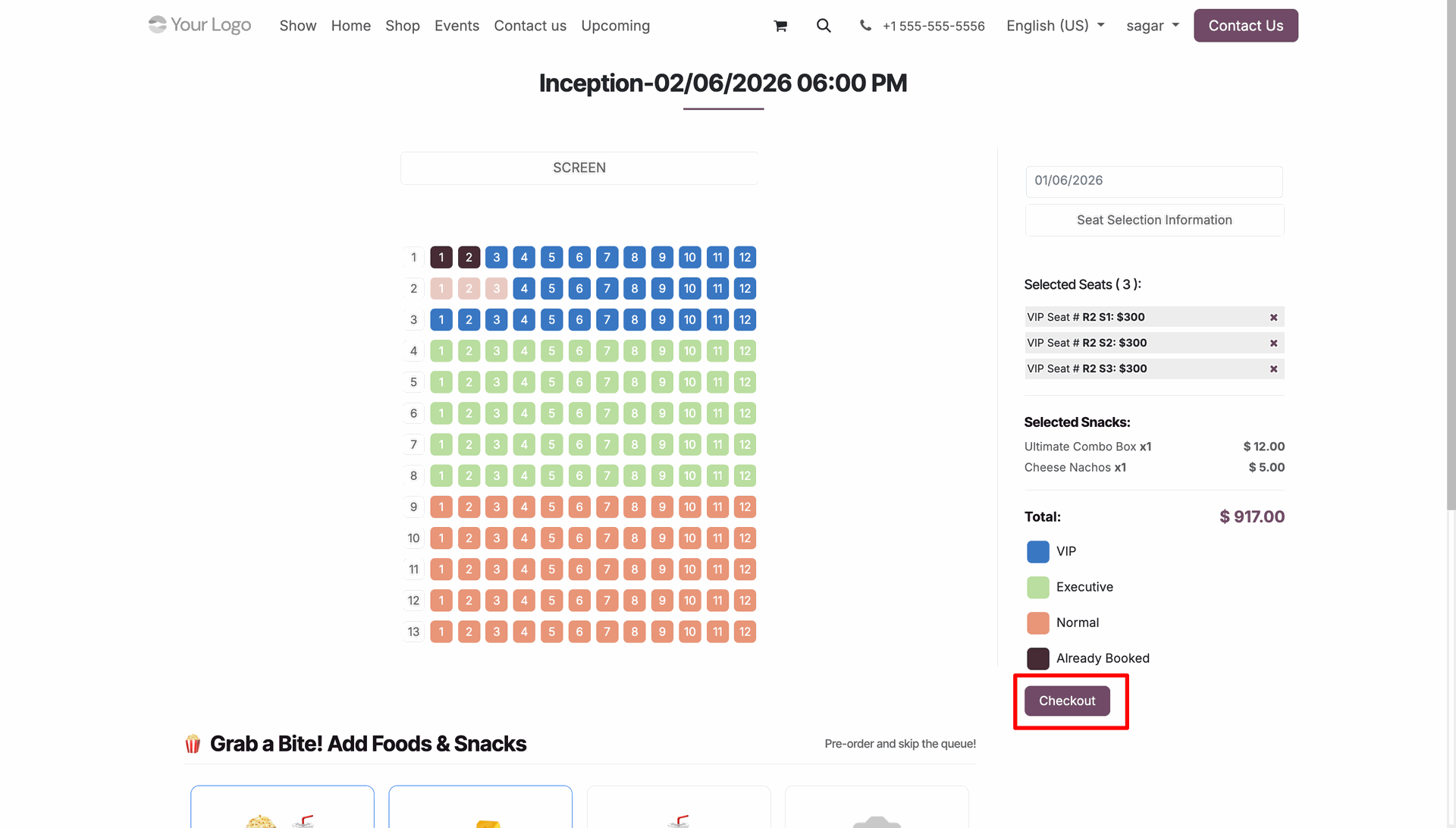Click the Seat Selection Information button
Image resolution: width=1456 pixels, height=828 pixels.
tap(1154, 220)
